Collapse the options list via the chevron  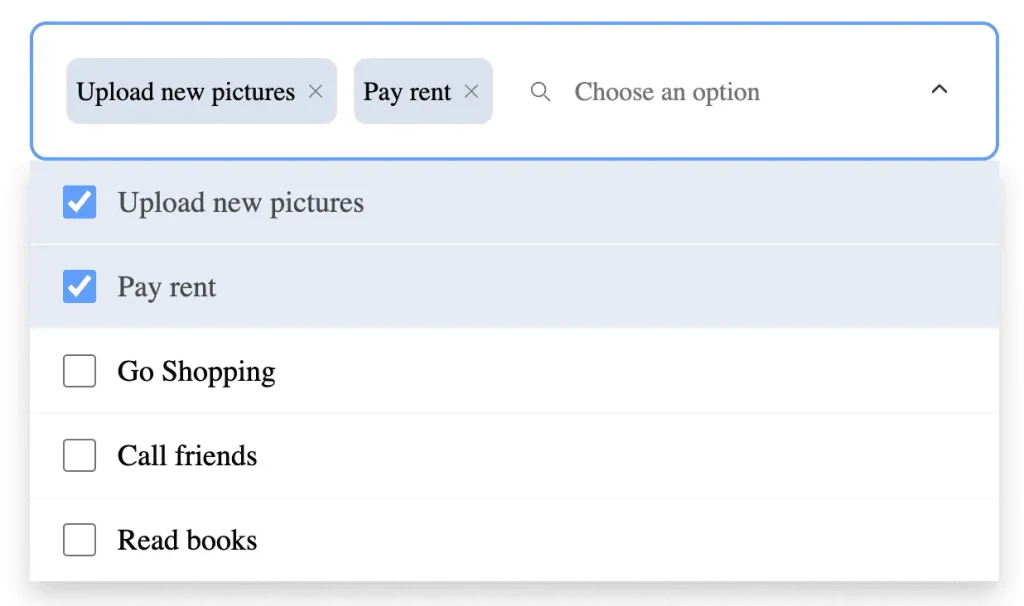[x=939, y=89]
